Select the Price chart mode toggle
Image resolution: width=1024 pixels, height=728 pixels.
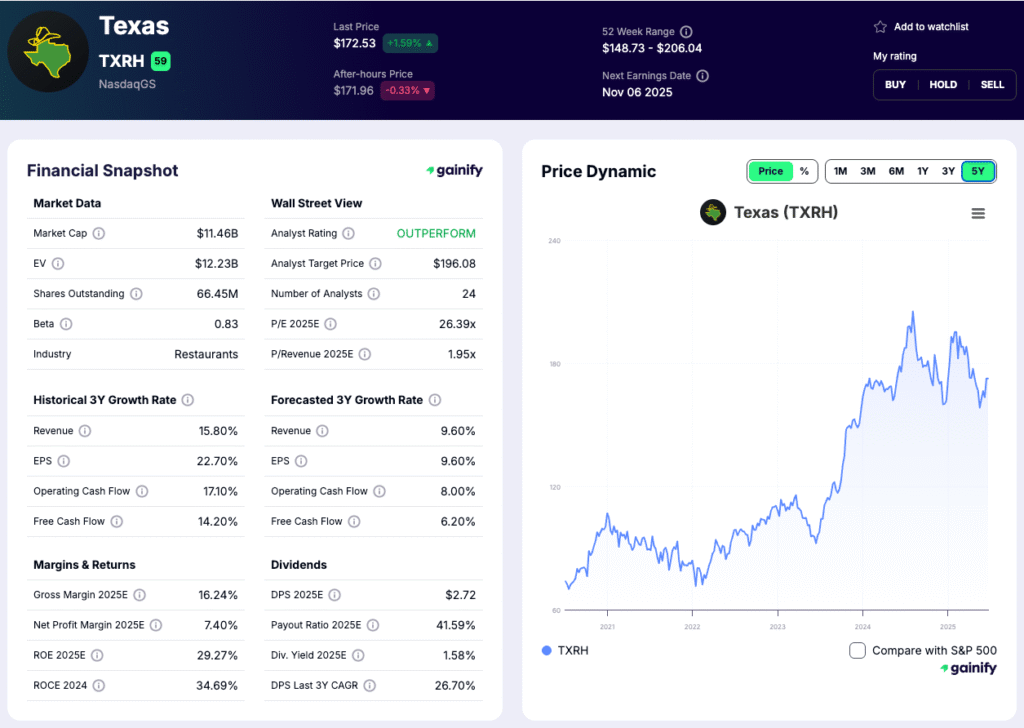[771, 171]
